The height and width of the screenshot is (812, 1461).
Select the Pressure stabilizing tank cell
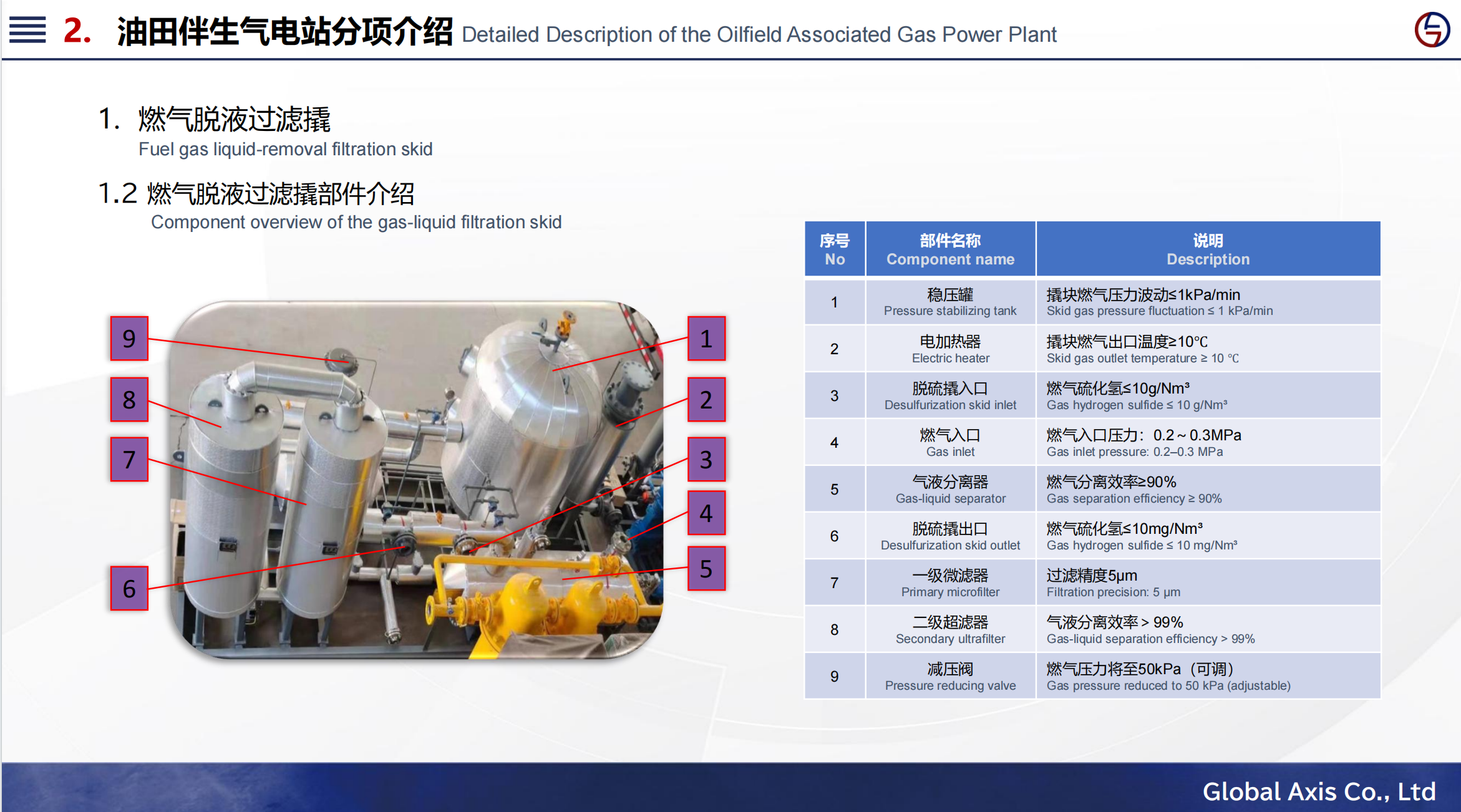950,302
